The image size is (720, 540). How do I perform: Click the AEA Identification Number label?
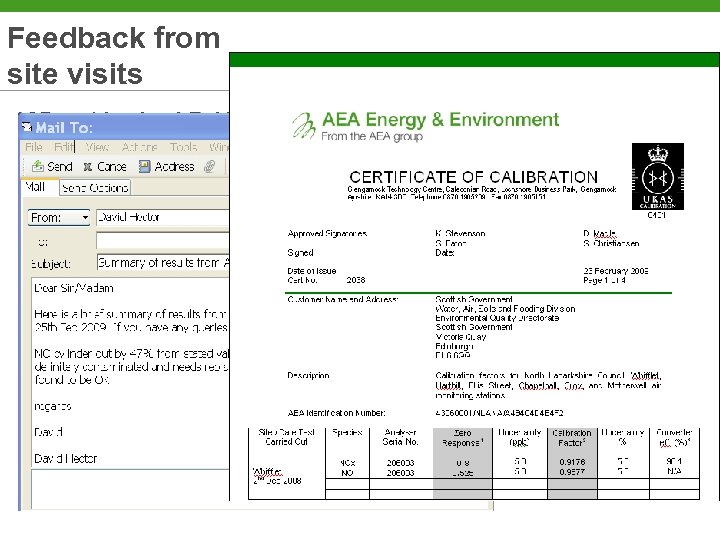[337, 413]
